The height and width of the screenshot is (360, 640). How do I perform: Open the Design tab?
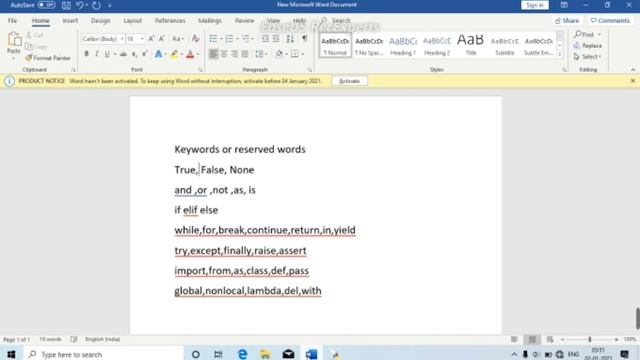pos(100,20)
